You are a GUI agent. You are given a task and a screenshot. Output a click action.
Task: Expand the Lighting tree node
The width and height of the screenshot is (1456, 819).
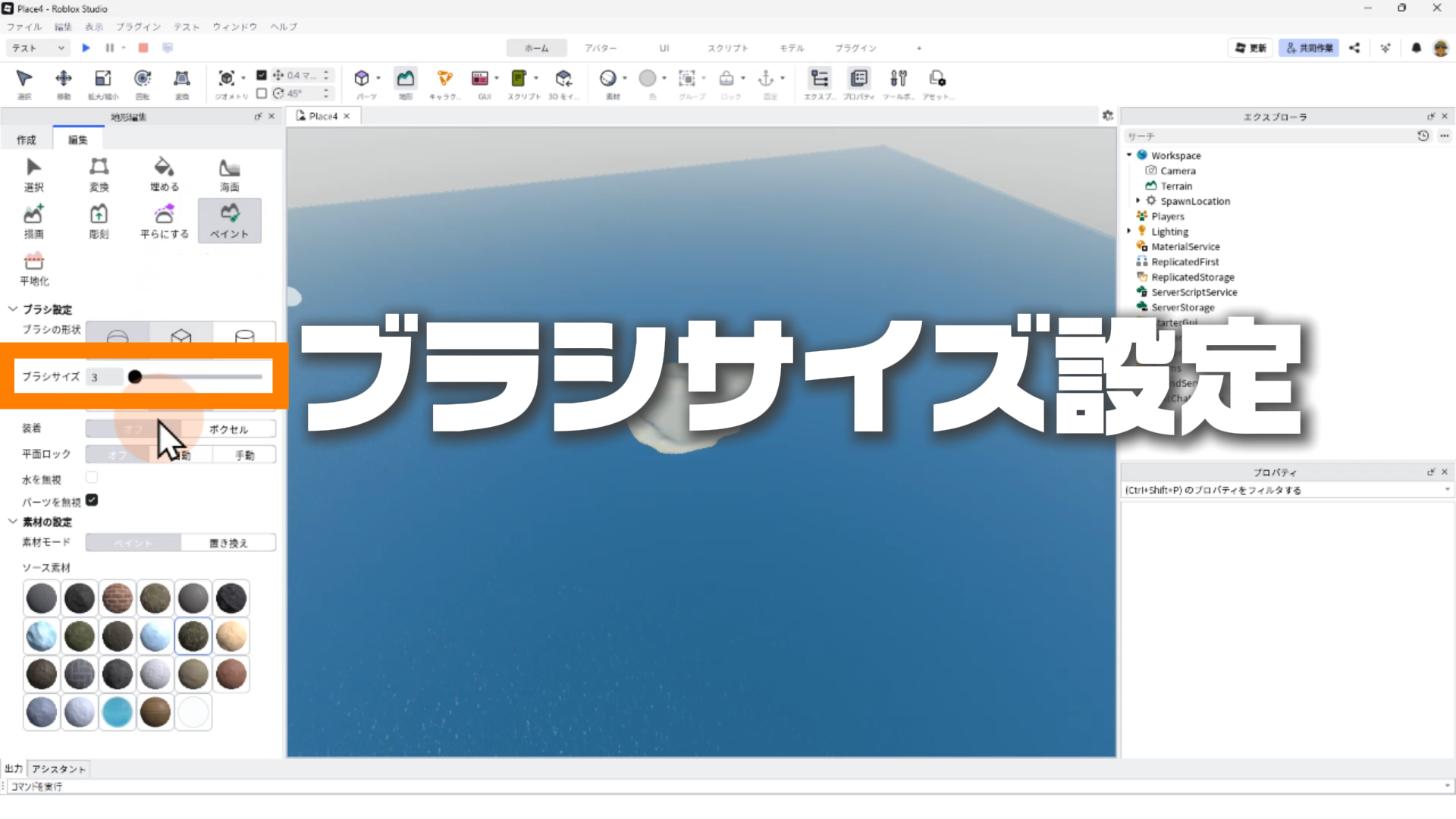click(1129, 231)
